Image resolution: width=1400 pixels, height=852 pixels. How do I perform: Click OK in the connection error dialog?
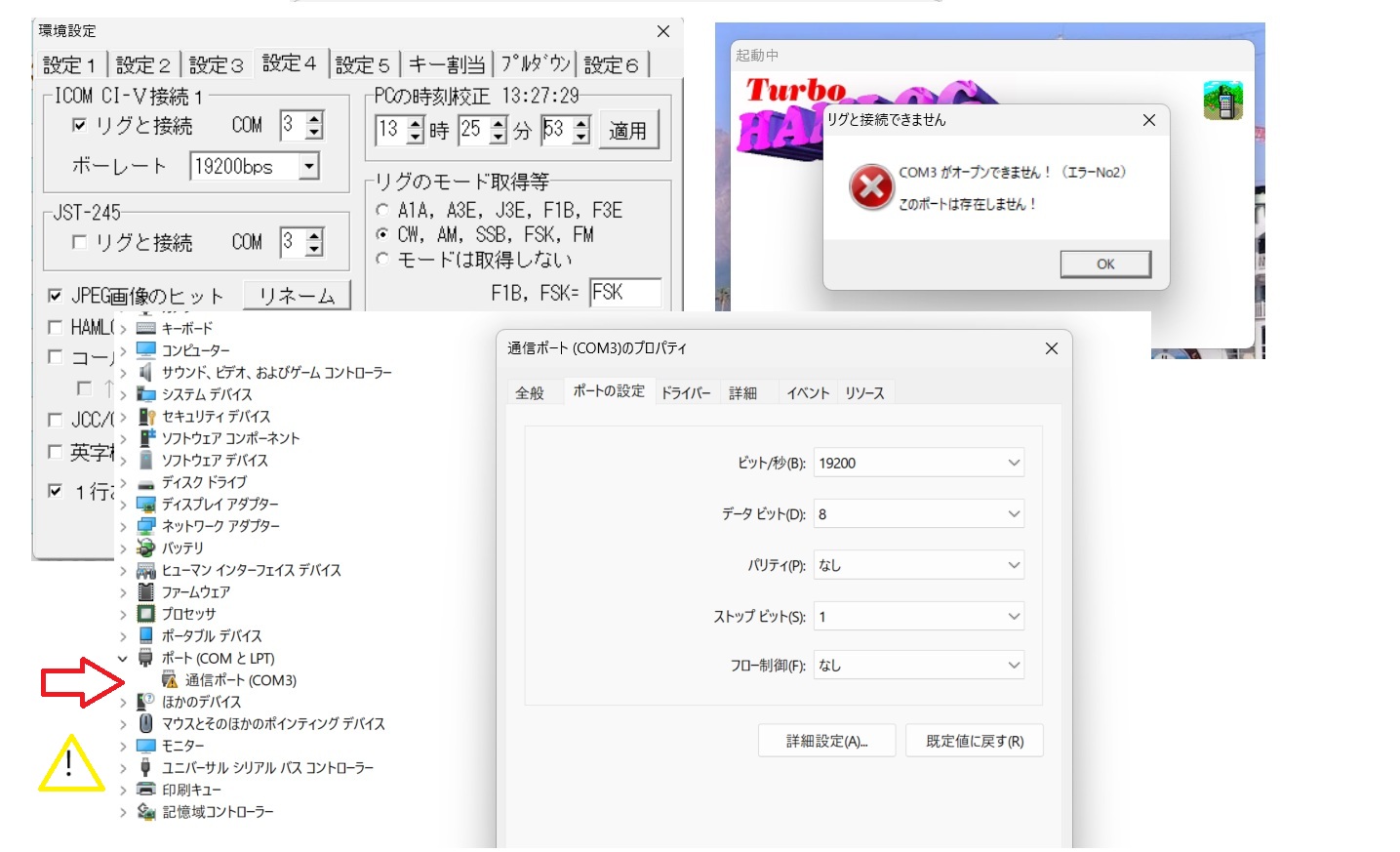point(1105,264)
